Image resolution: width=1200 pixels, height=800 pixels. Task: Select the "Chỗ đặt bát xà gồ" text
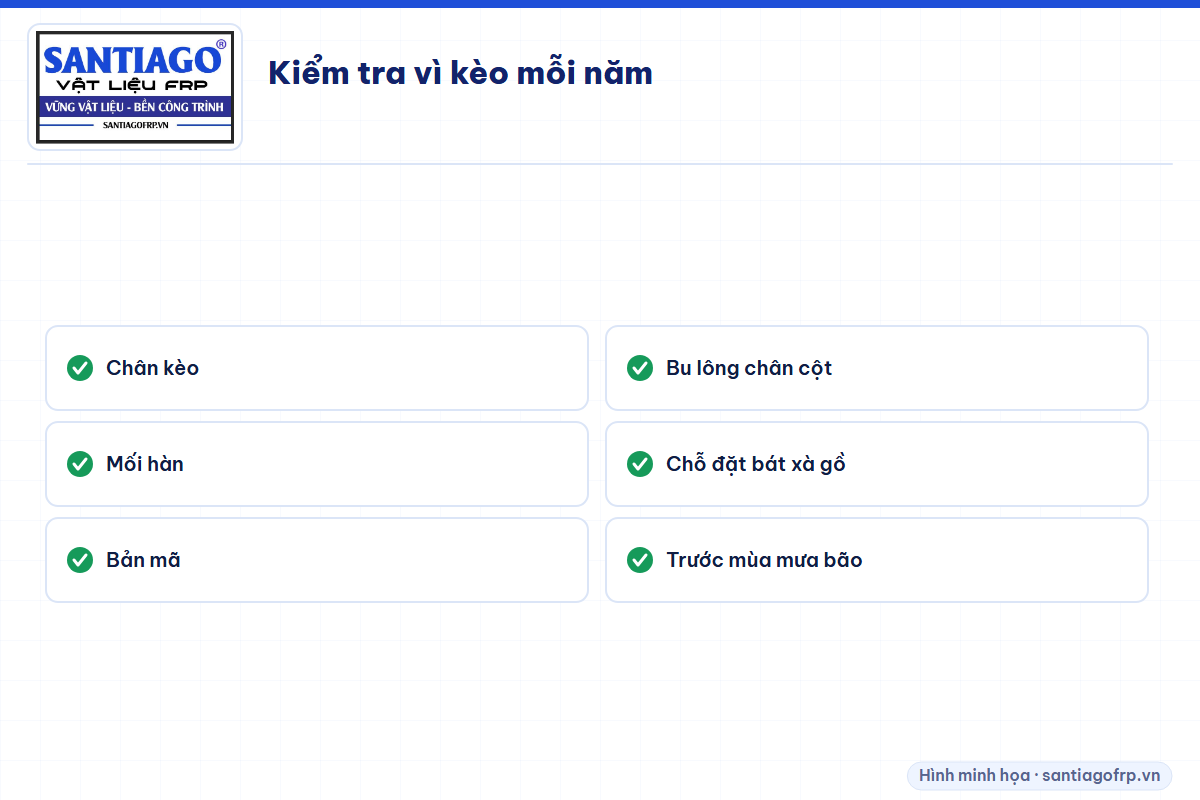[x=756, y=464]
